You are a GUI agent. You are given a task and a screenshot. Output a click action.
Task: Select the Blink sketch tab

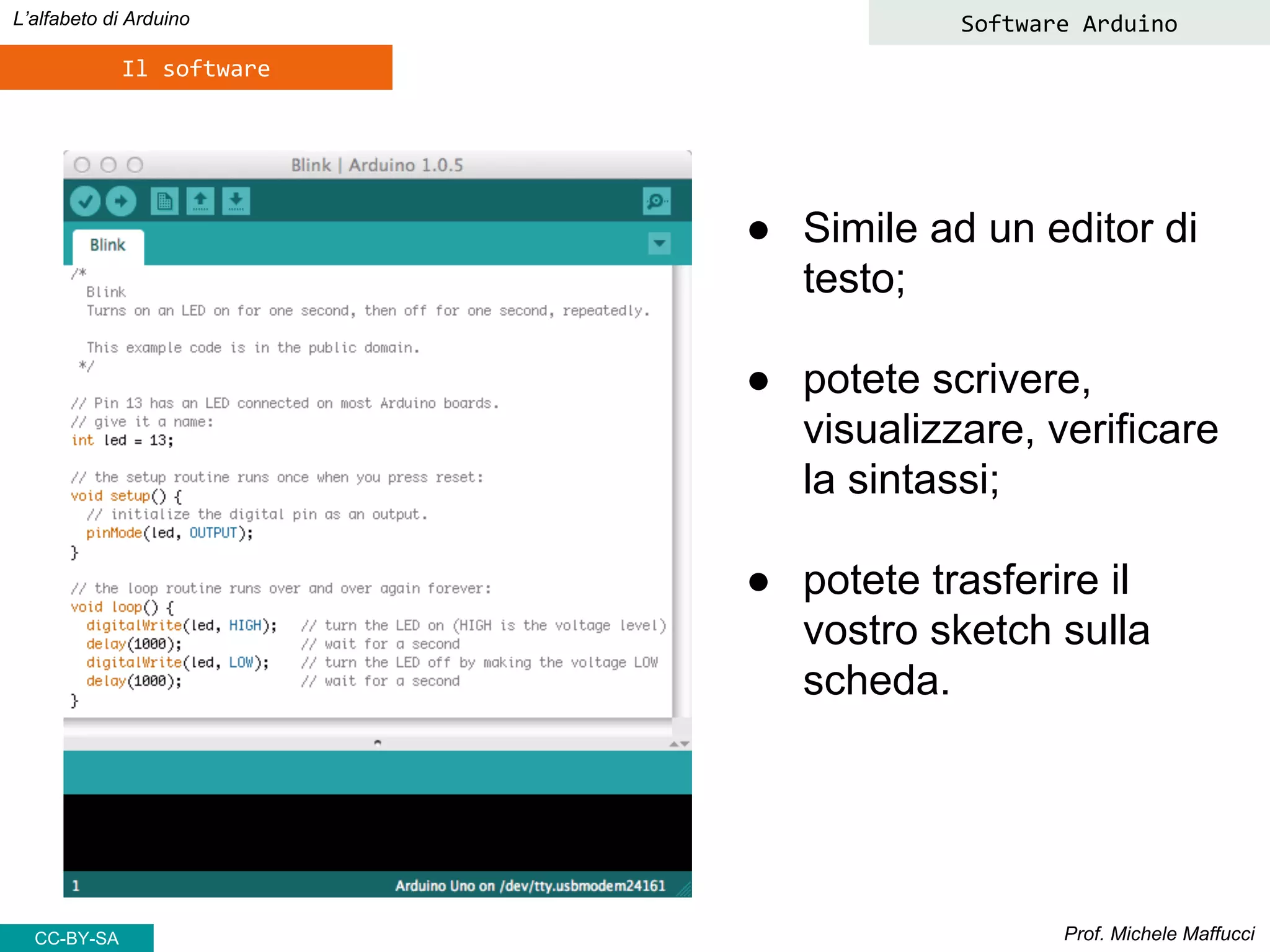pos(108,246)
